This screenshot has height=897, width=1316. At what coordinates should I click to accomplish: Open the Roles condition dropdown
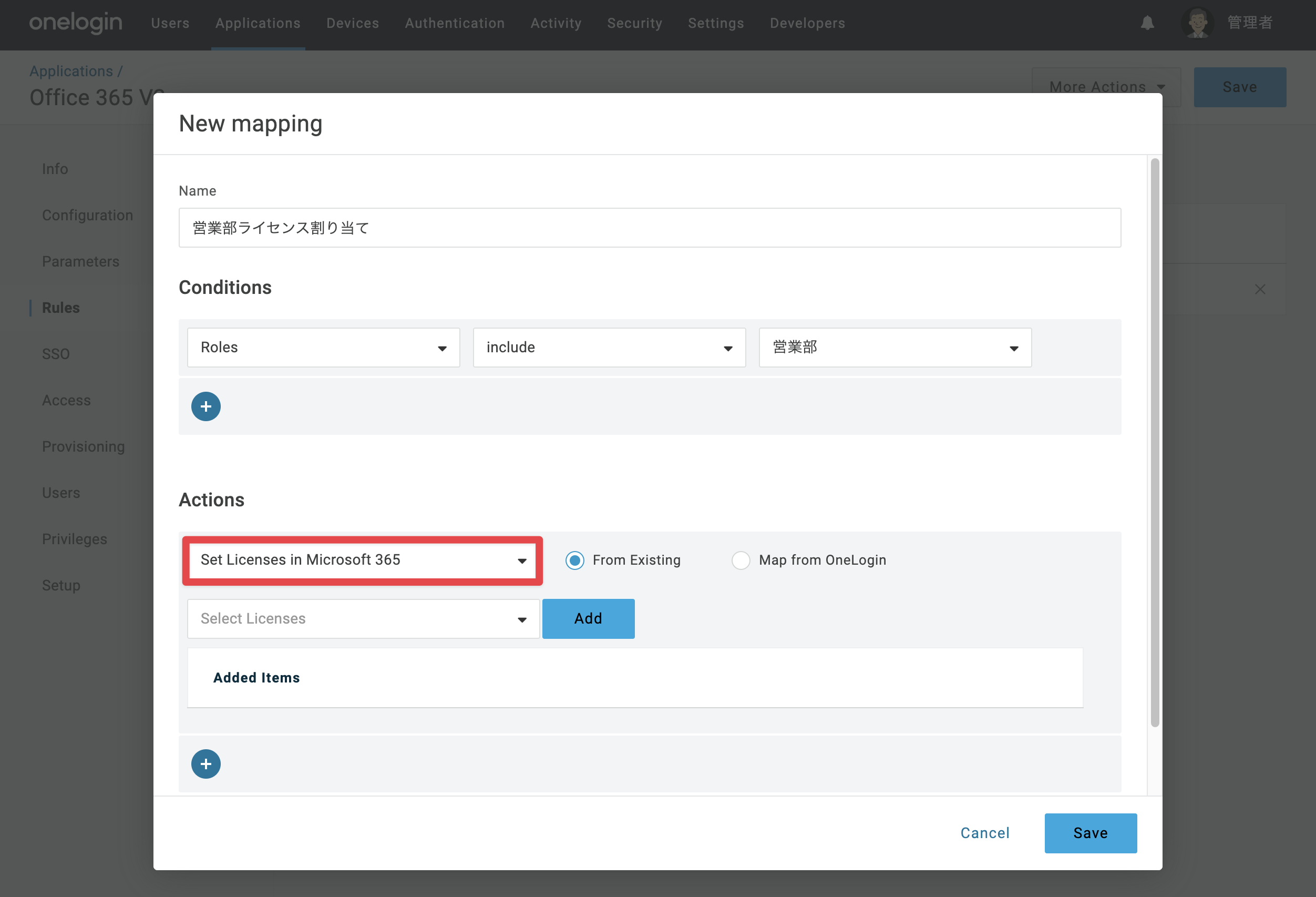(x=323, y=348)
